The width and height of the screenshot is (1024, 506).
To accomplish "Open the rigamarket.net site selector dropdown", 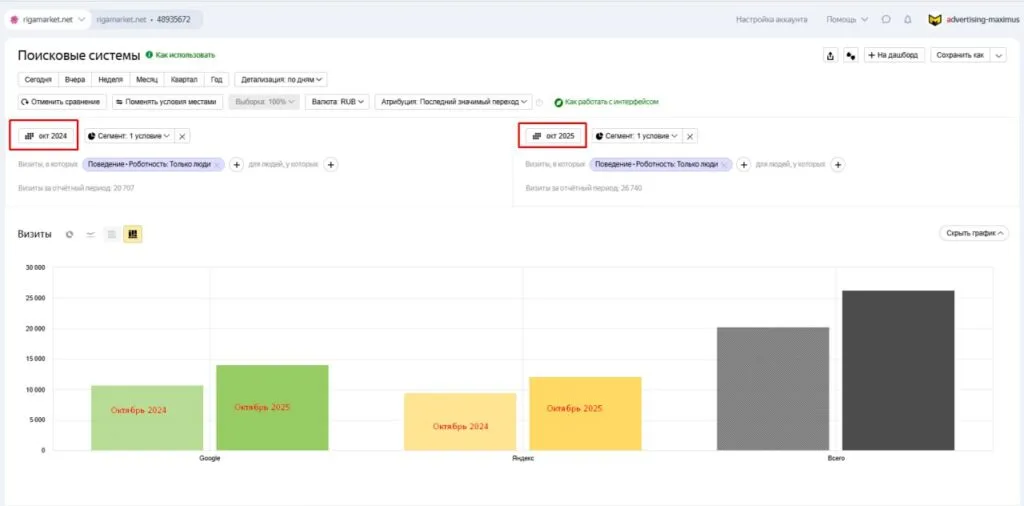I will (x=48, y=20).
